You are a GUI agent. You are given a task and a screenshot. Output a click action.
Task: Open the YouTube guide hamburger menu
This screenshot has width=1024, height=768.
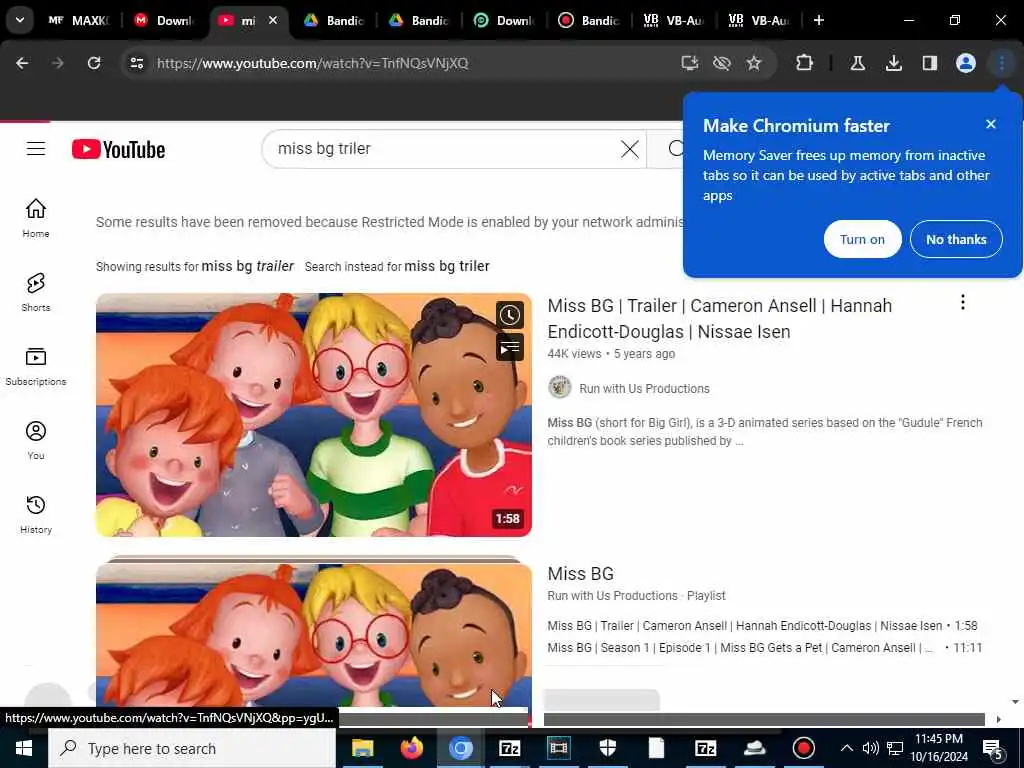coord(36,149)
